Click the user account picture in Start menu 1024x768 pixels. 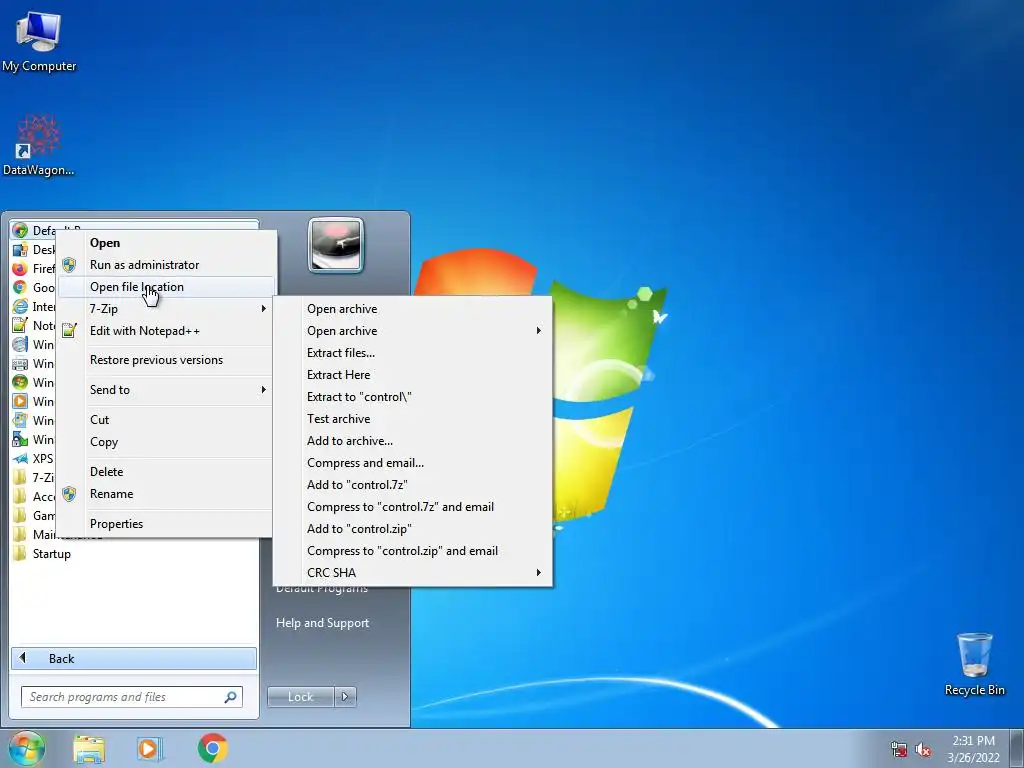coord(336,245)
